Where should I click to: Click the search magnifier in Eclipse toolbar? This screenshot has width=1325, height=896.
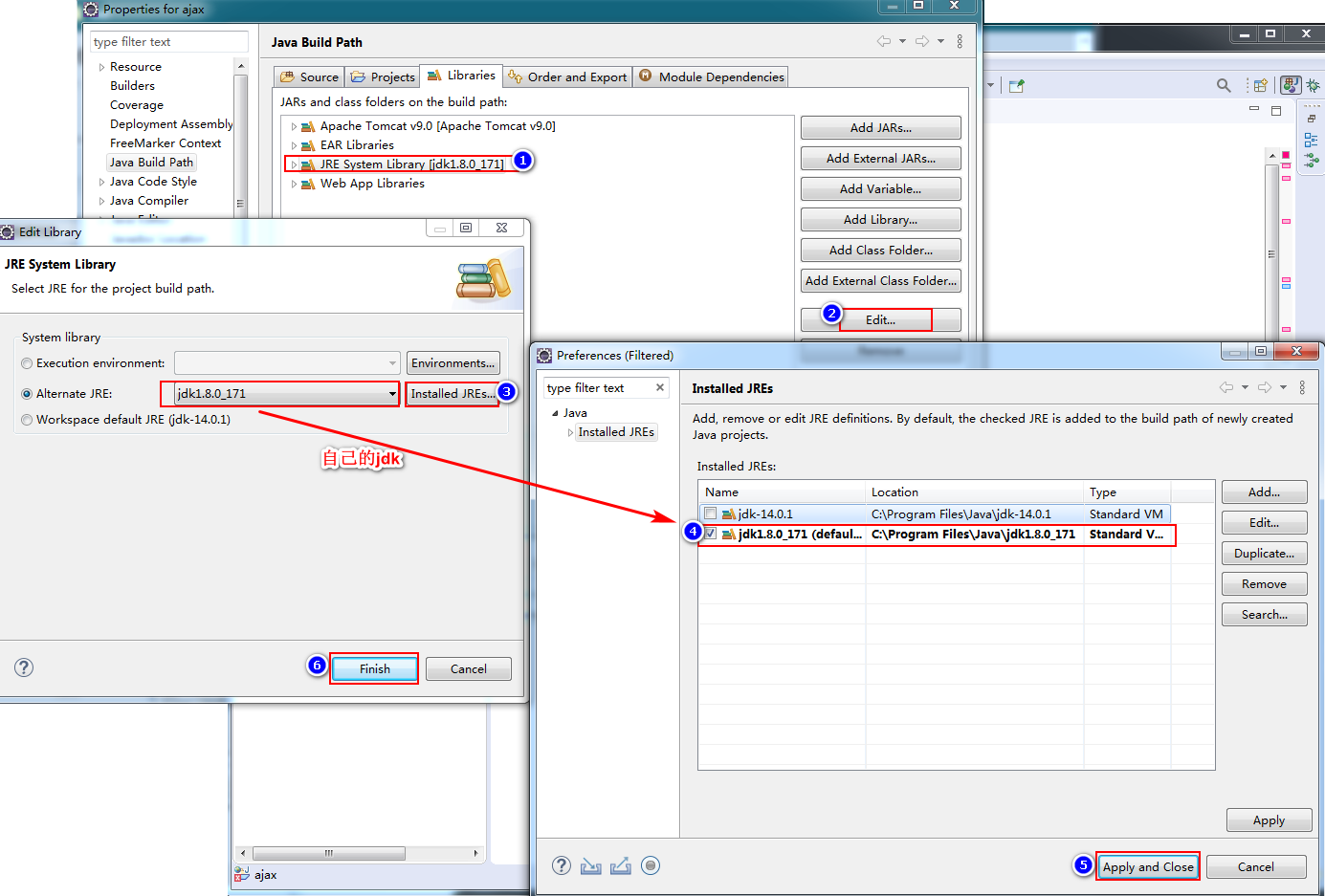pos(1224,85)
